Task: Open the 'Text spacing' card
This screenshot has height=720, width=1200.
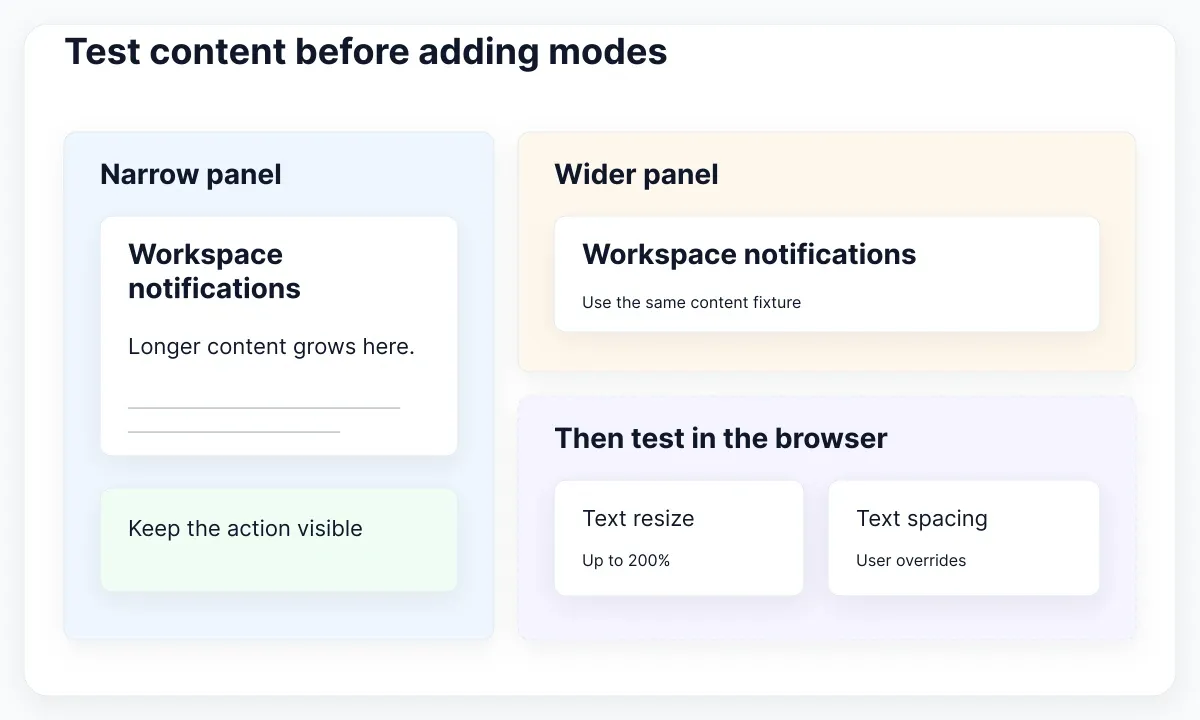Action: [964, 538]
